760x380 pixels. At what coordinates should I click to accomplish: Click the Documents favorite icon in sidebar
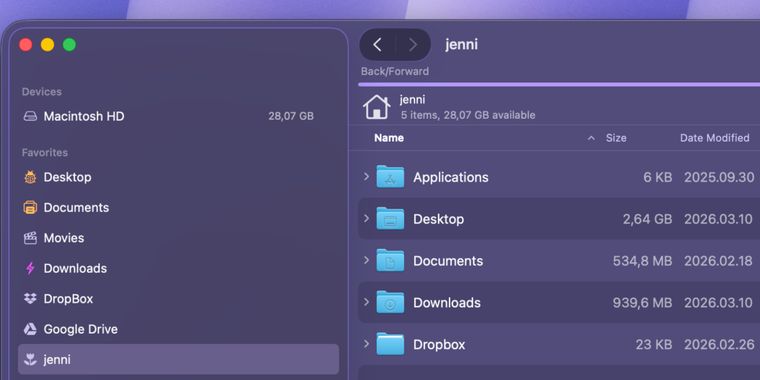pos(30,207)
